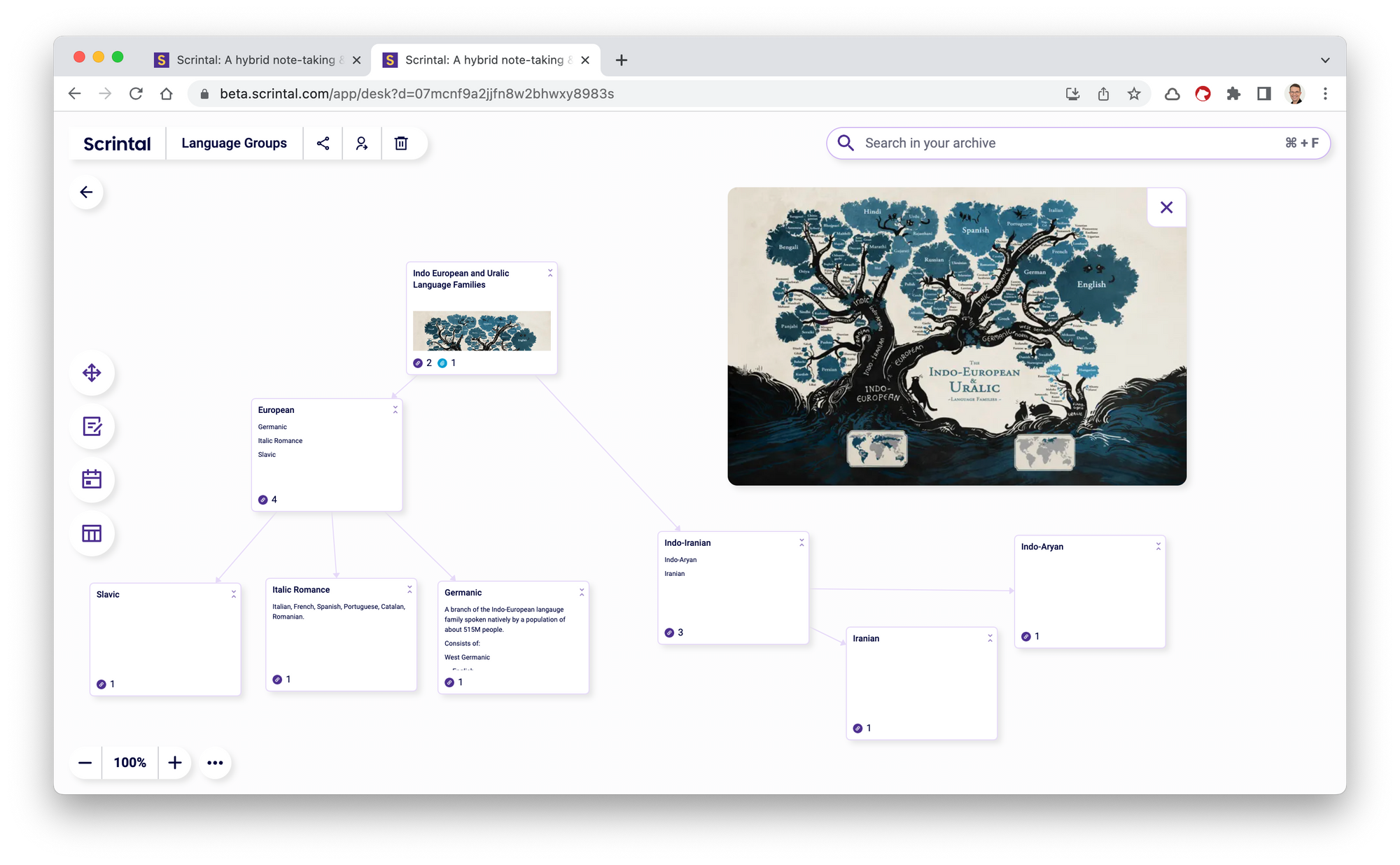The image size is (1400, 865).
Task: Collapse the European card via chevron
Action: [395, 409]
